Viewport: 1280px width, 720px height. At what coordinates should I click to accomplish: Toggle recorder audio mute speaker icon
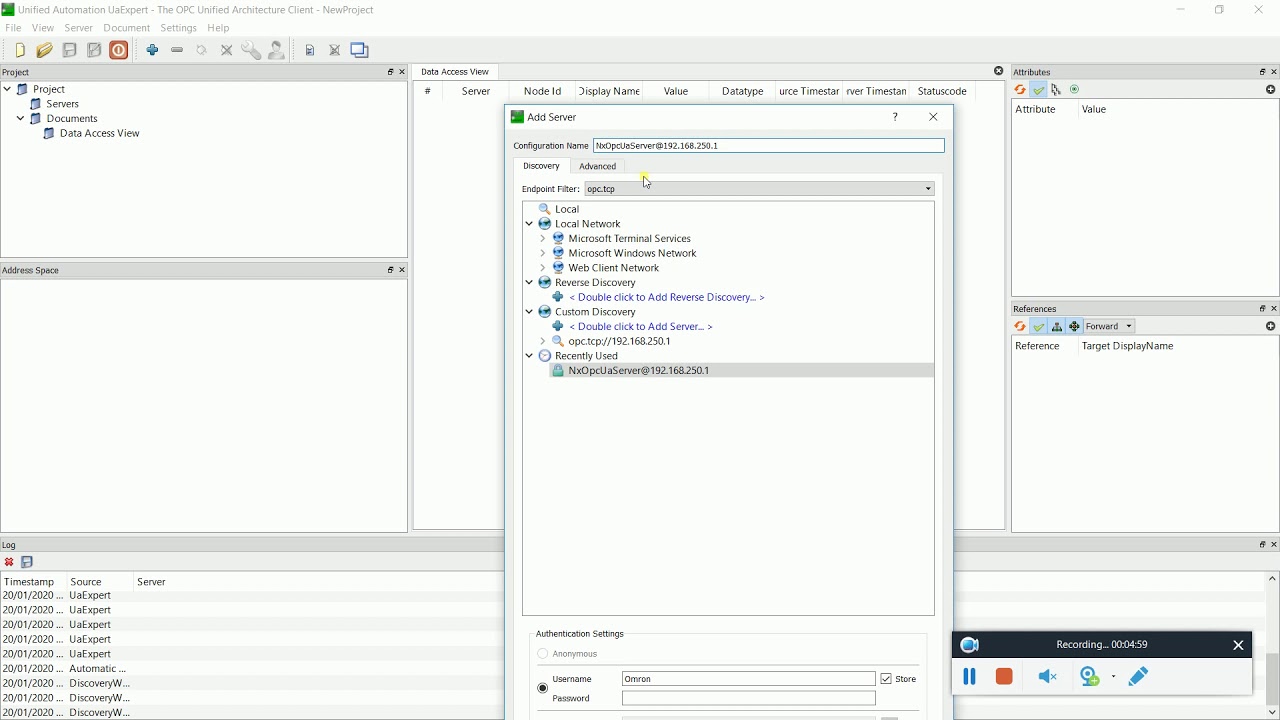coord(1047,677)
